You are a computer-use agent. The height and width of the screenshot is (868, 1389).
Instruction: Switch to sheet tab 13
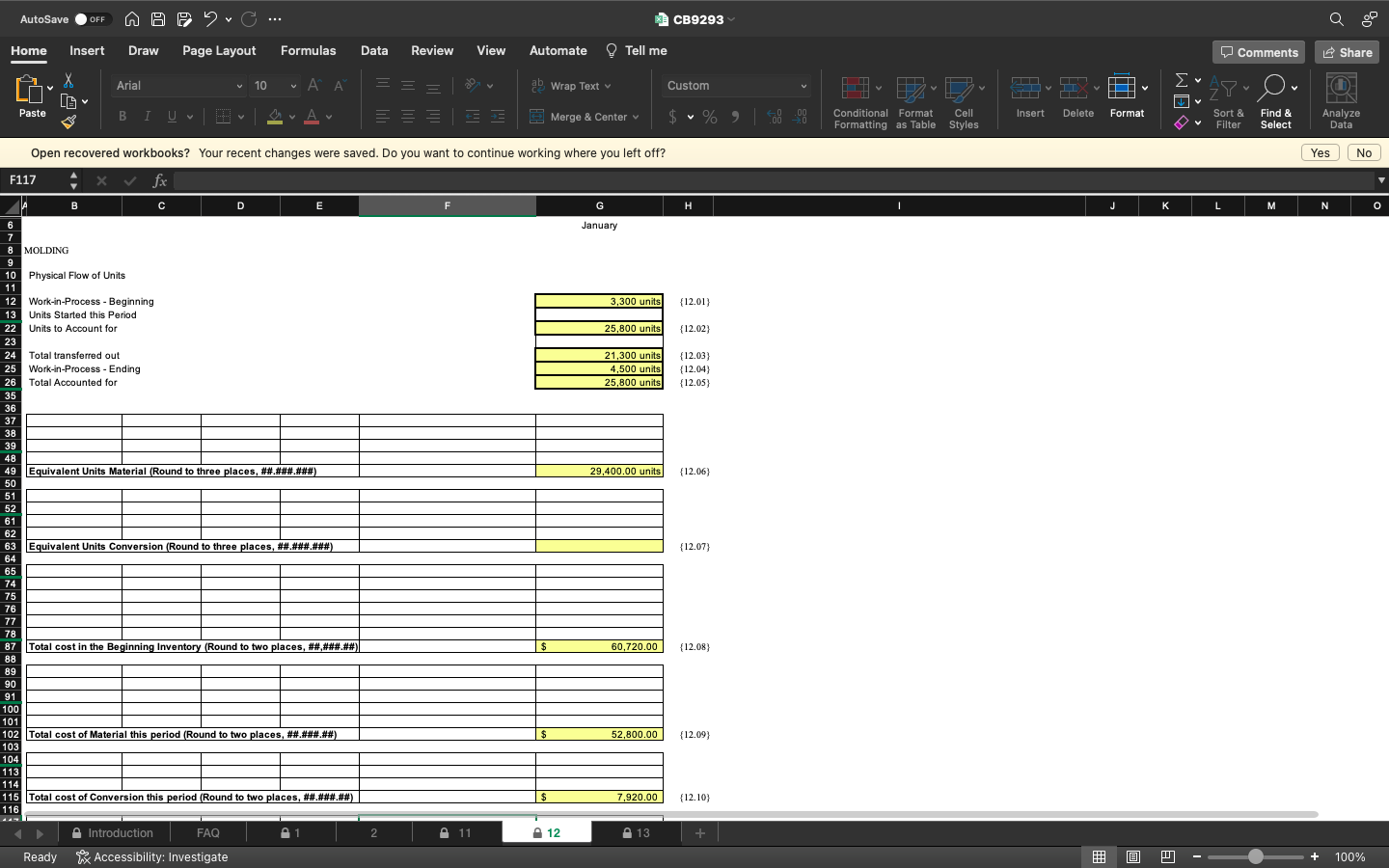636,832
